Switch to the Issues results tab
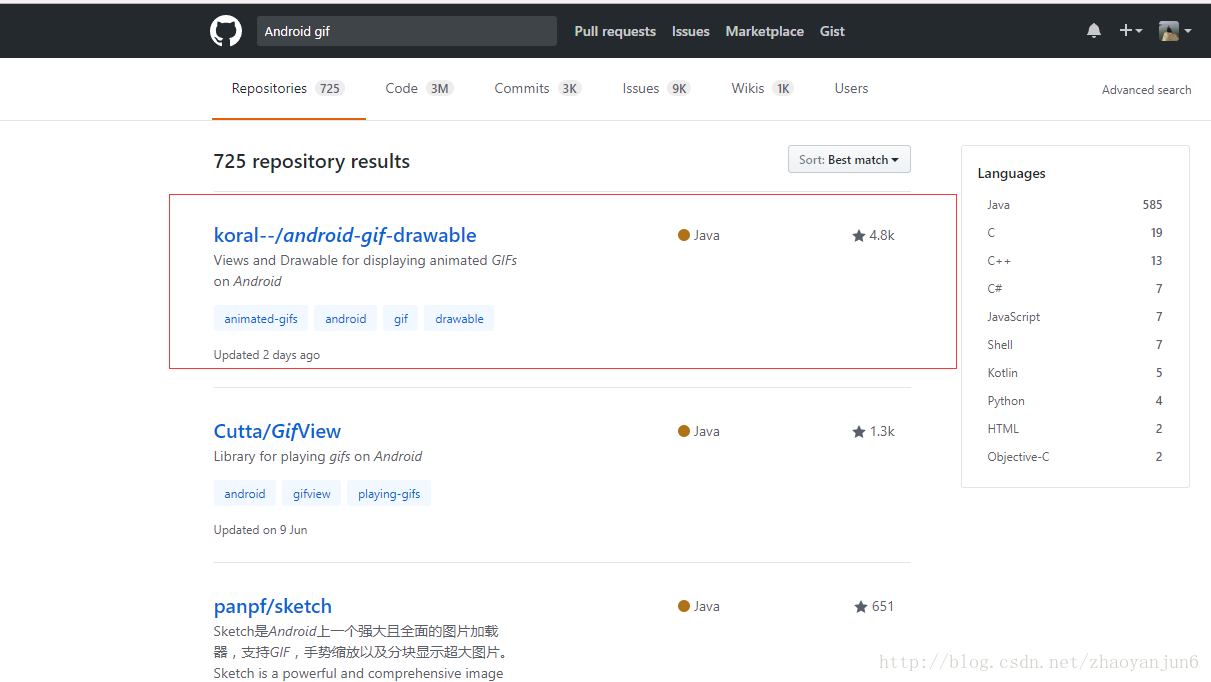 (x=656, y=89)
